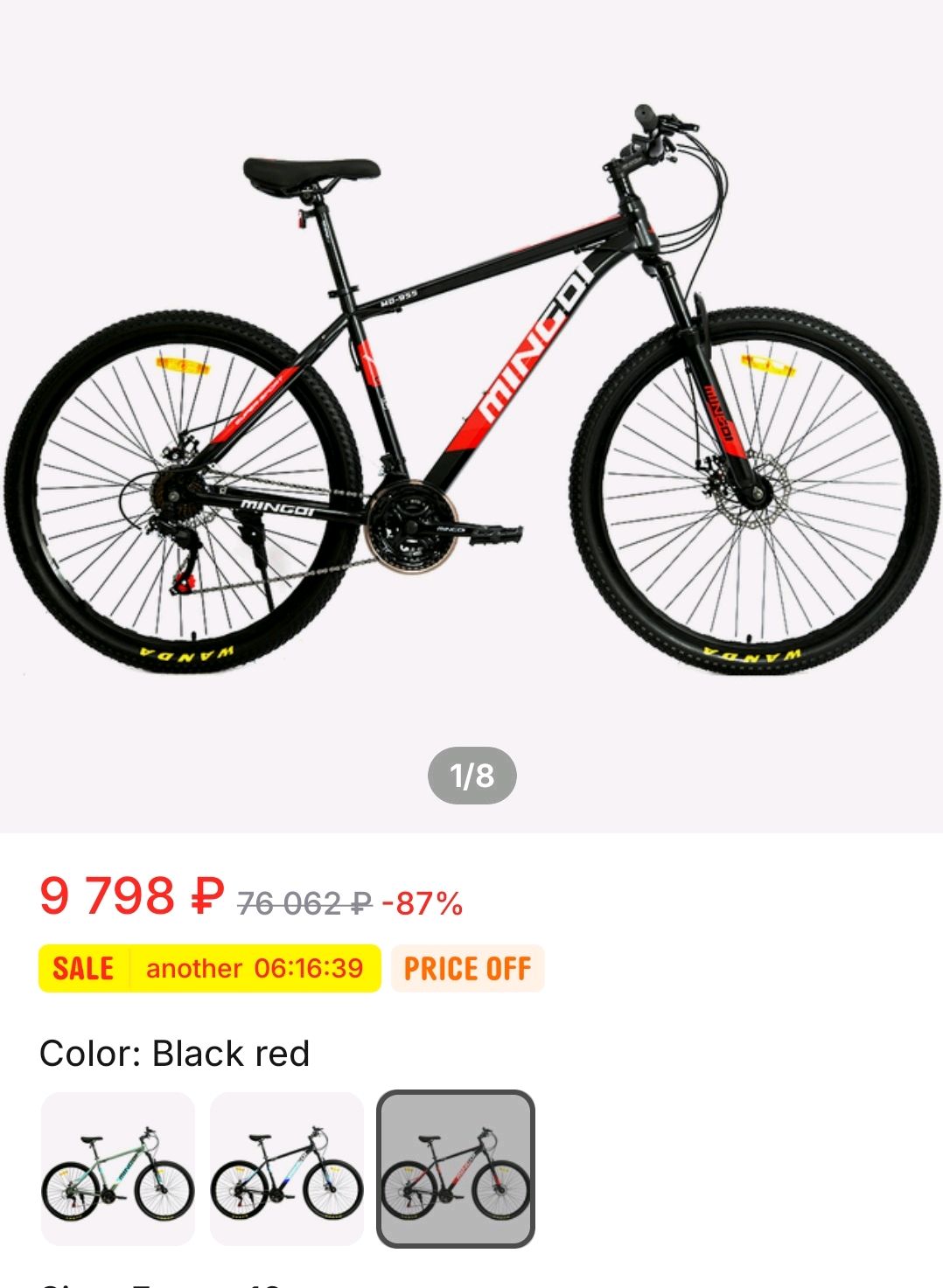Select the black blue bike color thumbnail
This screenshot has width=943, height=1288.
click(x=287, y=1168)
